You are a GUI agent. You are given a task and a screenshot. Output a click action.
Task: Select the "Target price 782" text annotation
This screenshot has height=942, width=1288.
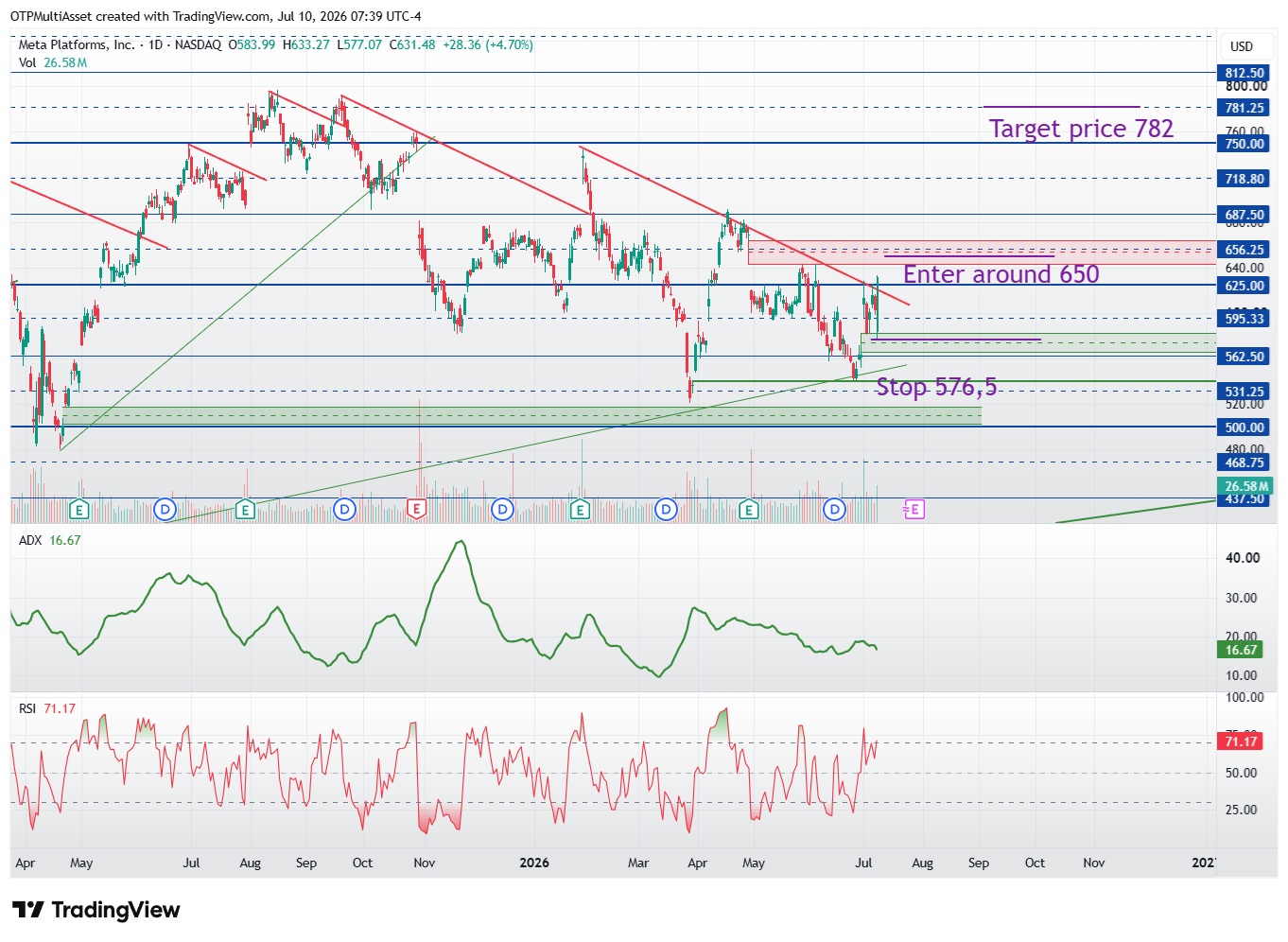pos(1081,129)
